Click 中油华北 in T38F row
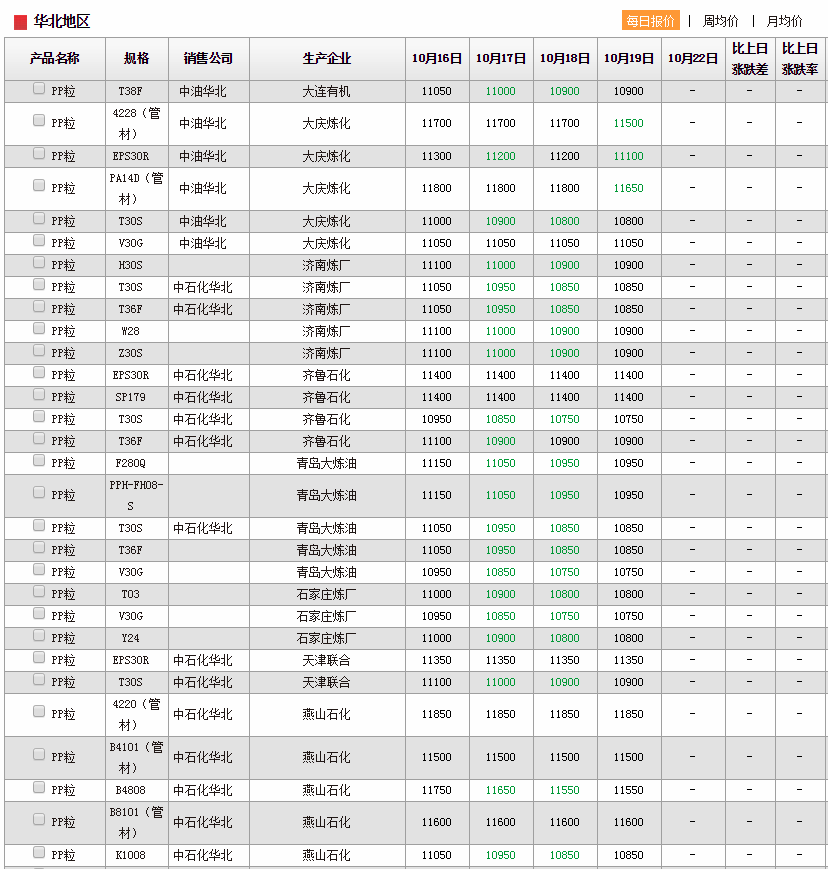Screen dimensions: 828x869 point(203,91)
